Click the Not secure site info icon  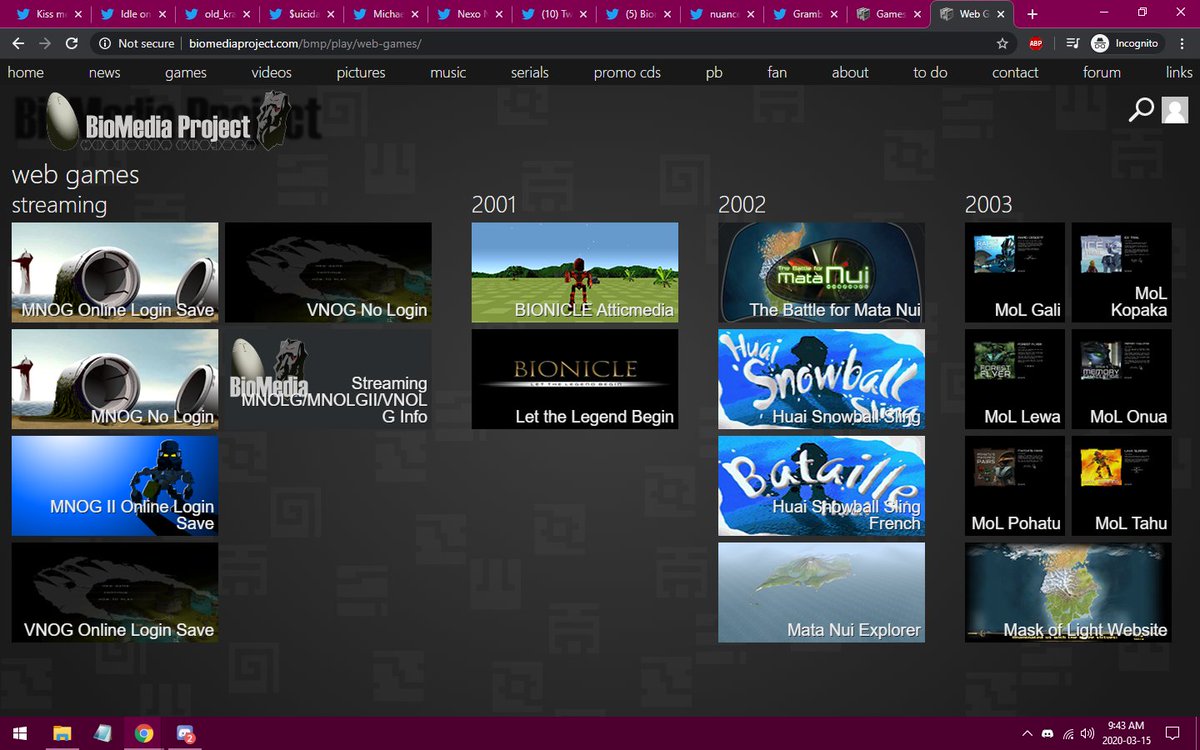(x=104, y=44)
